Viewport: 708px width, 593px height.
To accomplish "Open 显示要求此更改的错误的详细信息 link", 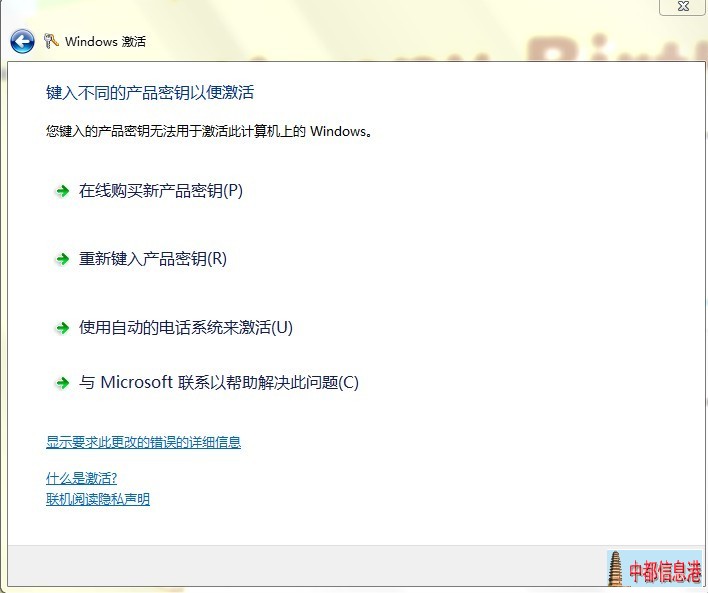I will click(x=143, y=442).
